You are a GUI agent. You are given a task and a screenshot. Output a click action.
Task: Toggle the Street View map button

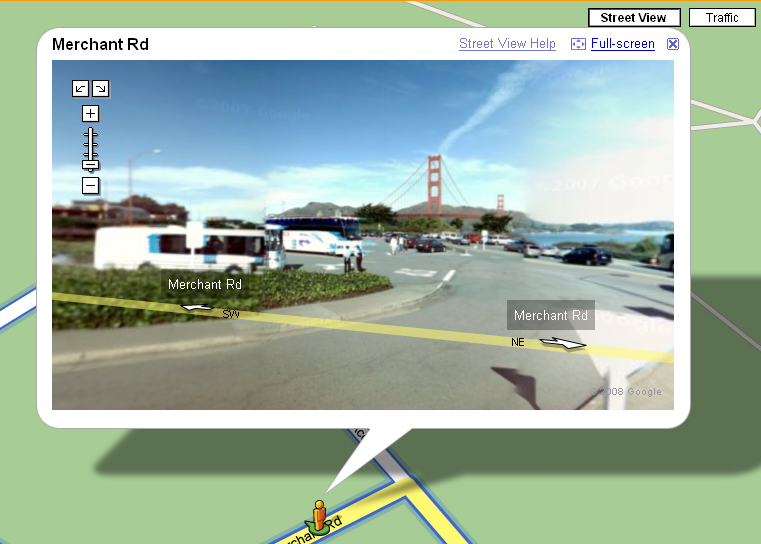click(634, 17)
